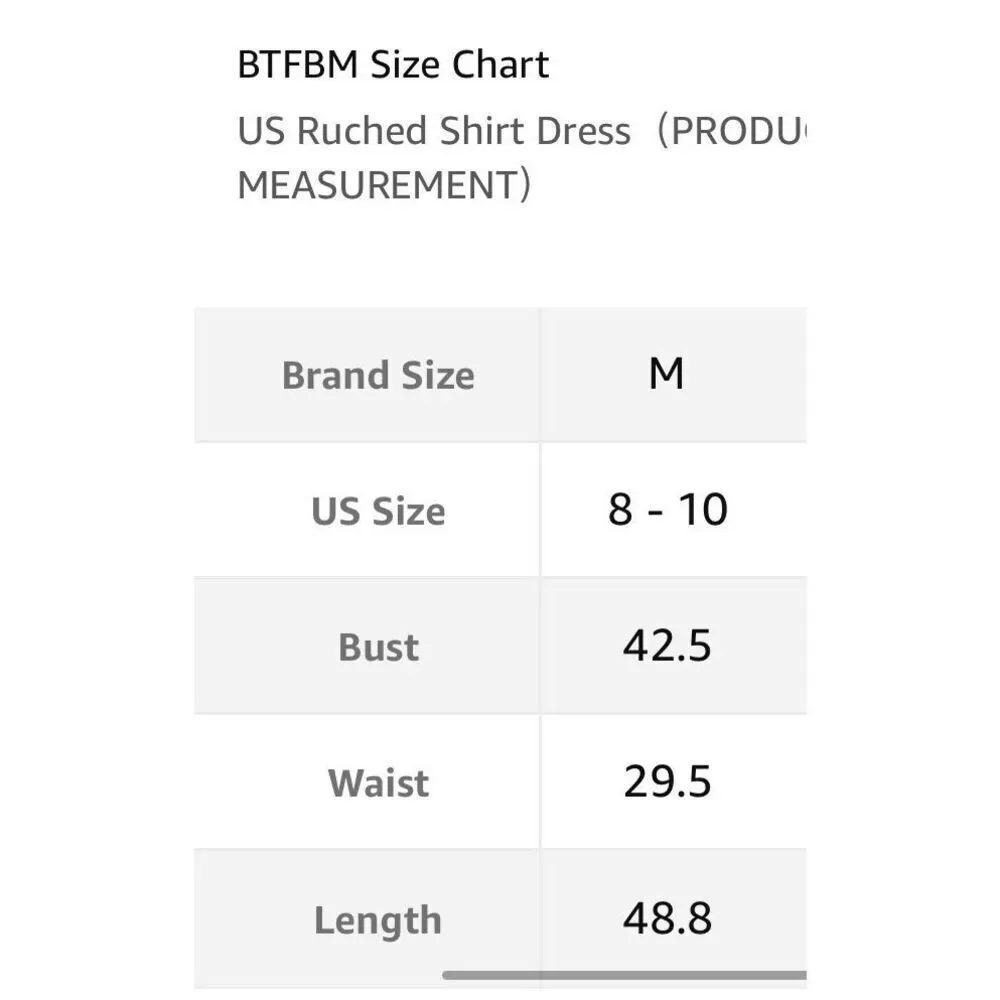
Task: Click the number 8 in the US size range
Action: (620, 511)
